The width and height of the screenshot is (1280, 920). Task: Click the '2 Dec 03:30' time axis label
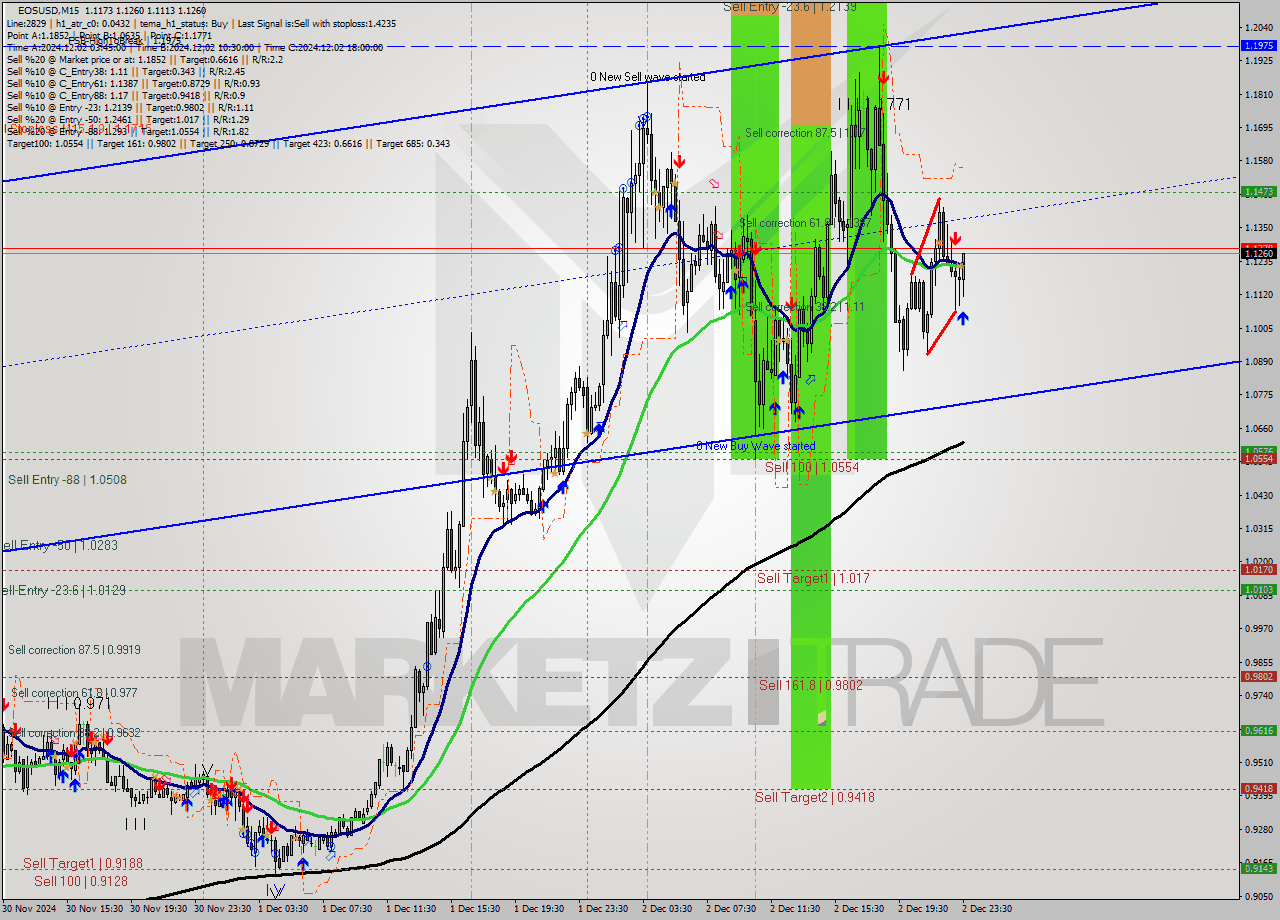(669, 909)
